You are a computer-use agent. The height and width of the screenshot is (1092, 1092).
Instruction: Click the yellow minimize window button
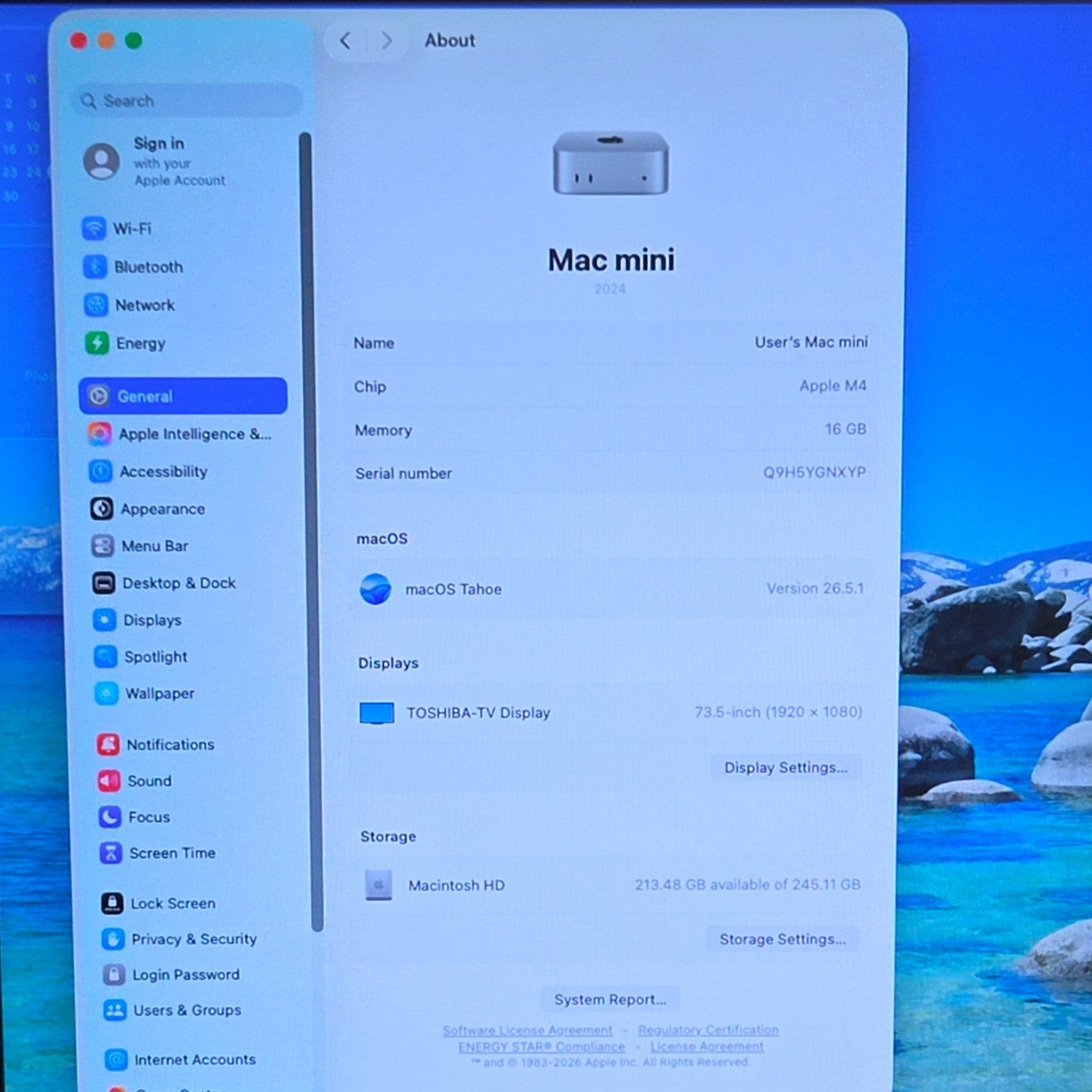(106, 41)
